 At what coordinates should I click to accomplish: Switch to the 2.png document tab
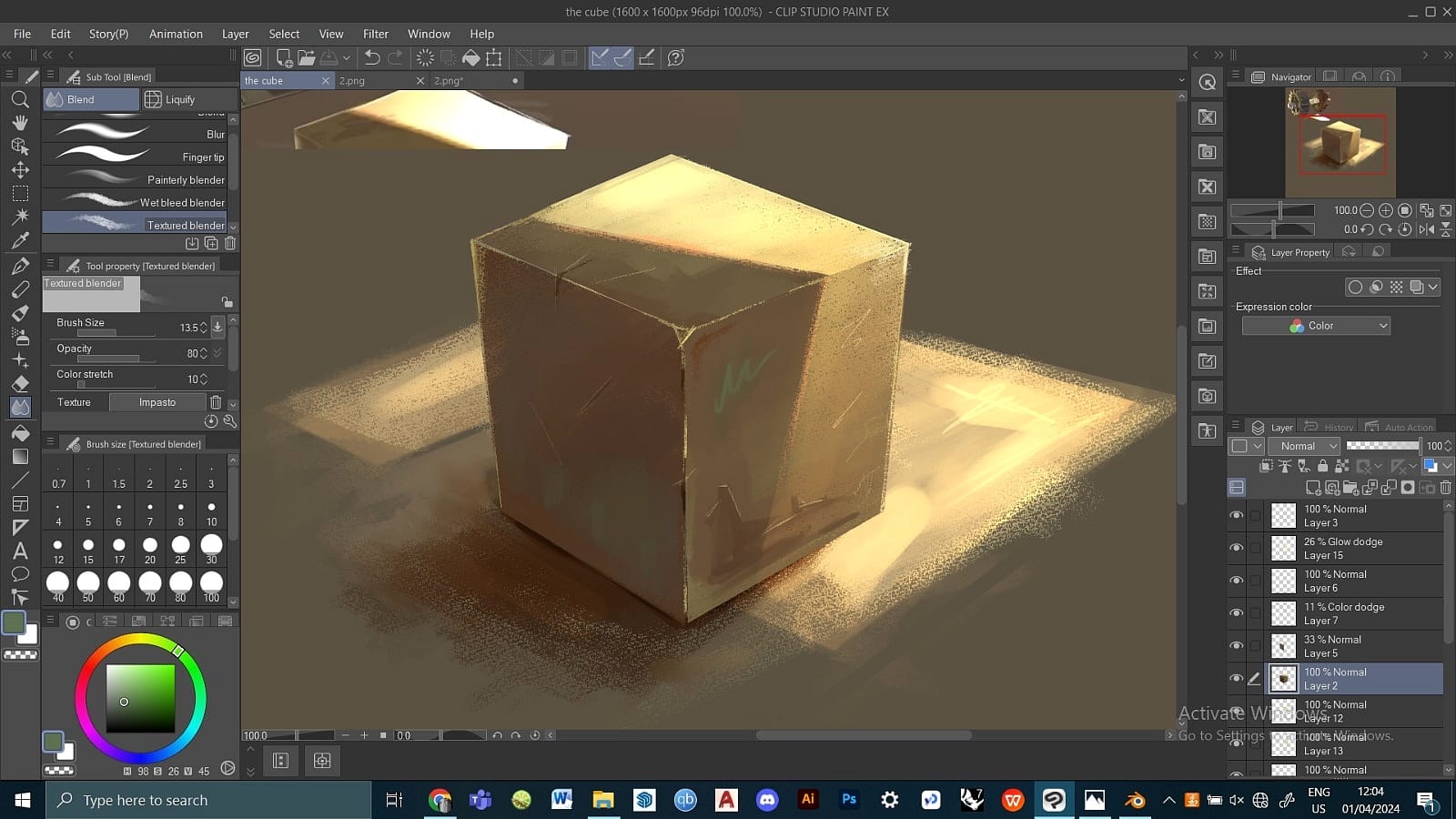click(379, 80)
